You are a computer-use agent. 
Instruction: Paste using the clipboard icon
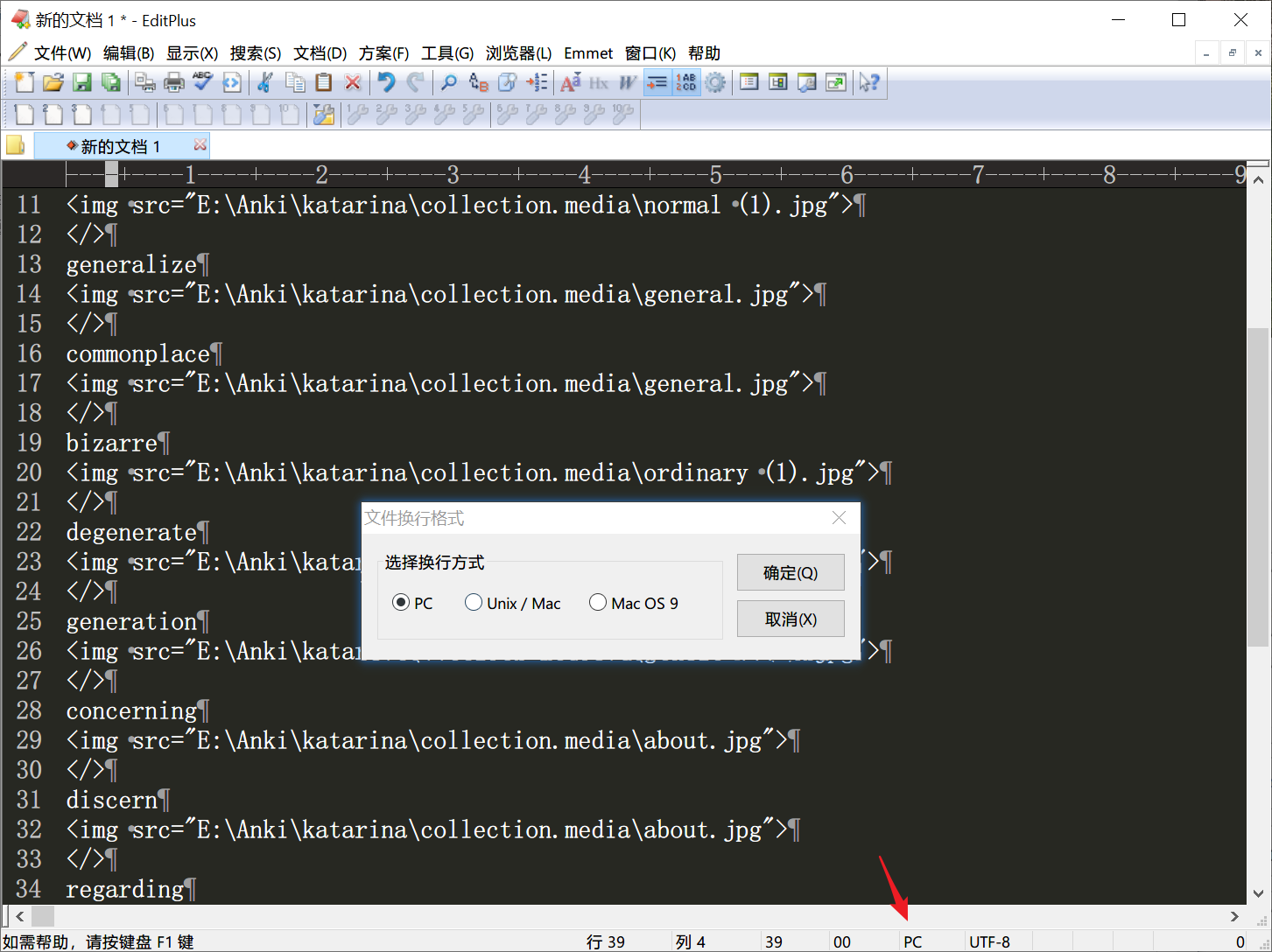(x=324, y=82)
